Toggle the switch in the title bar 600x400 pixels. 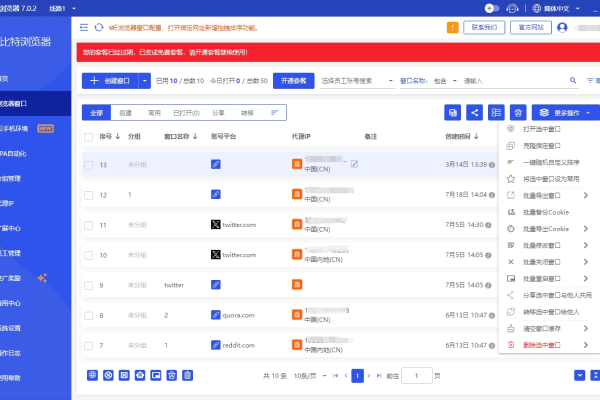point(492,8)
